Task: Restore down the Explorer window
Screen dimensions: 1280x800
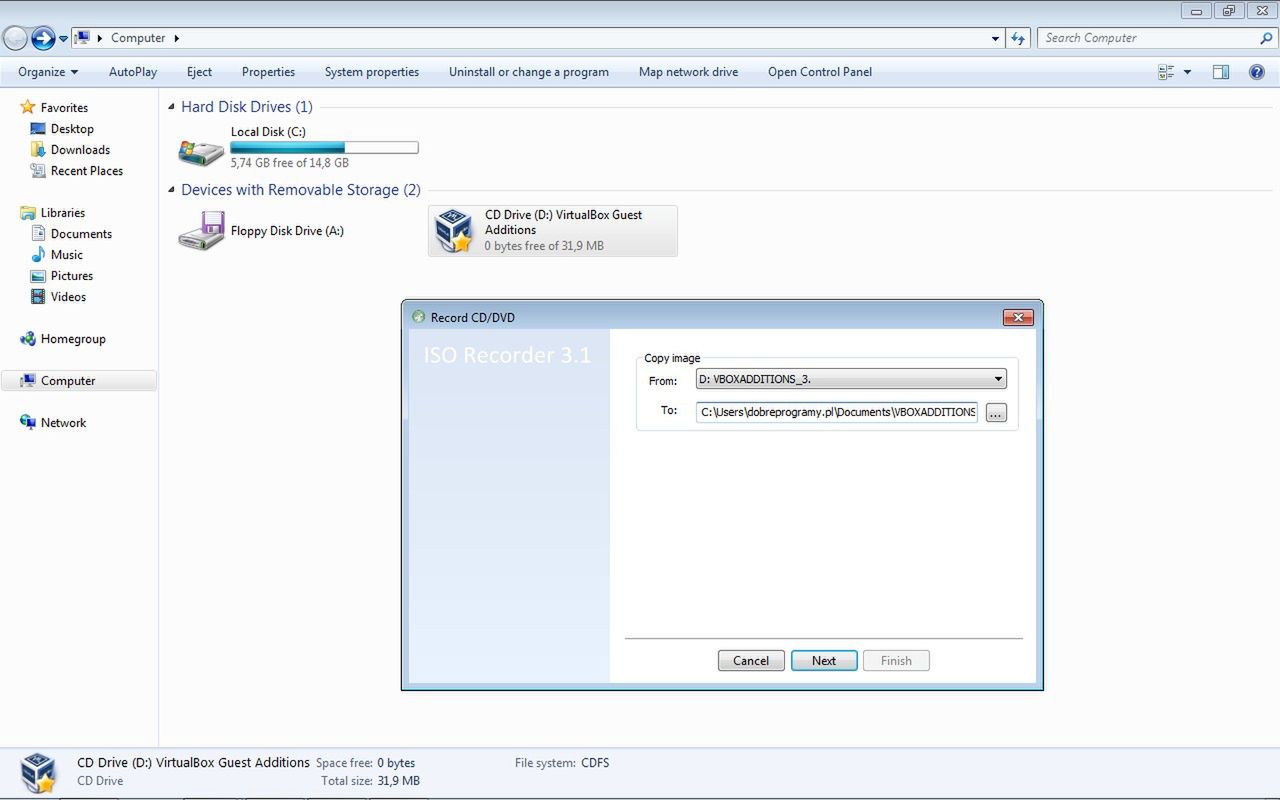Action: pyautogui.click(x=1229, y=11)
